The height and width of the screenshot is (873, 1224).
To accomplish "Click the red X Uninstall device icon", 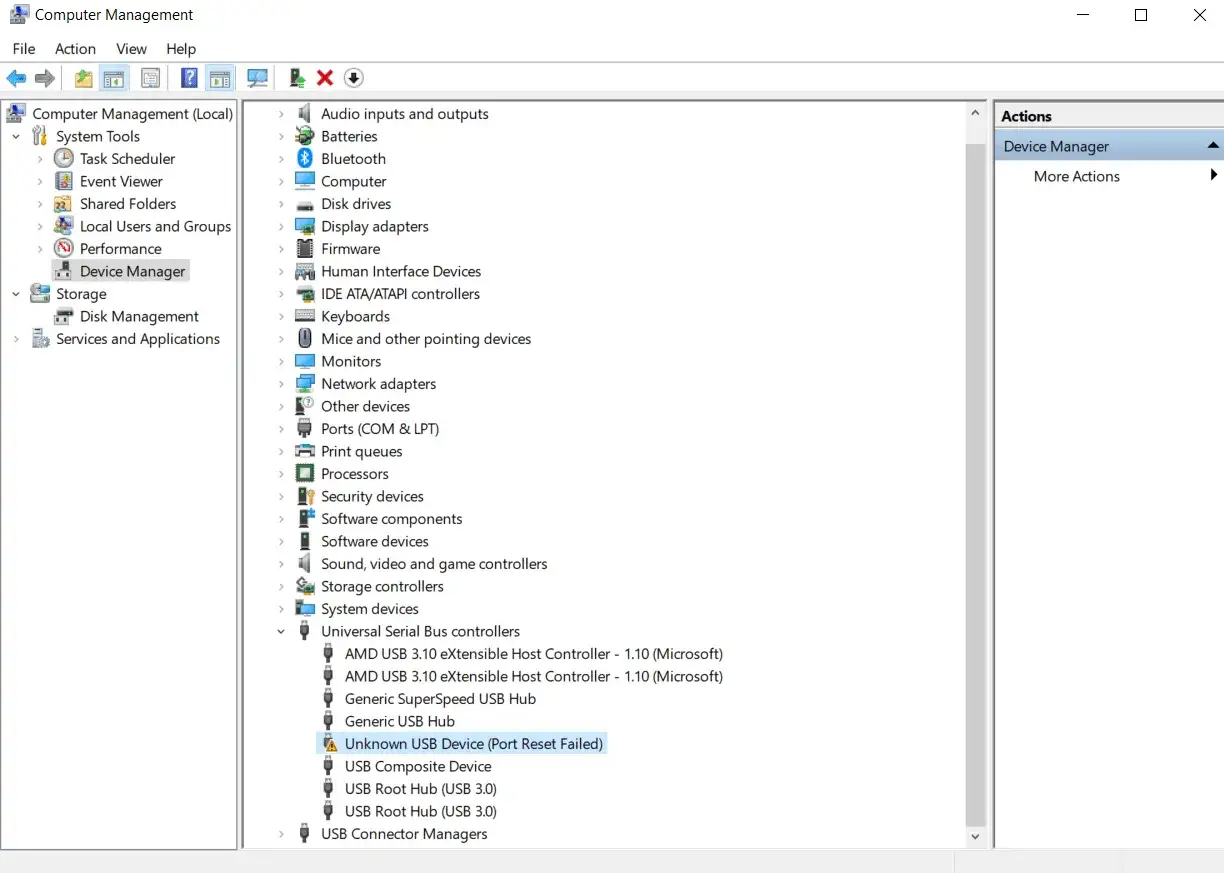I will point(325,78).
